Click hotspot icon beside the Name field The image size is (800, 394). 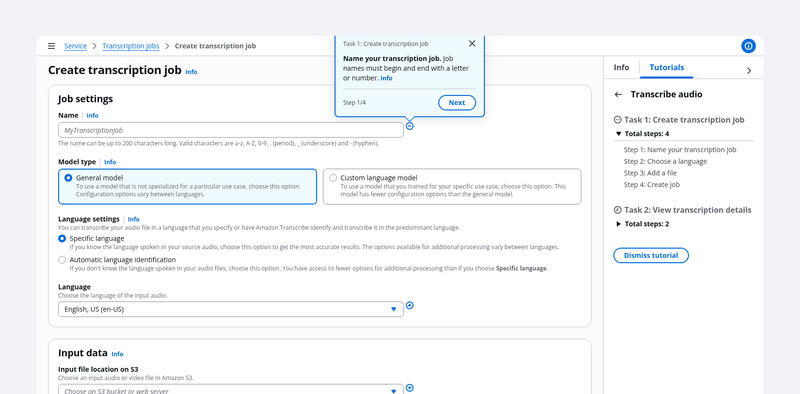click(x=410, y=126)
